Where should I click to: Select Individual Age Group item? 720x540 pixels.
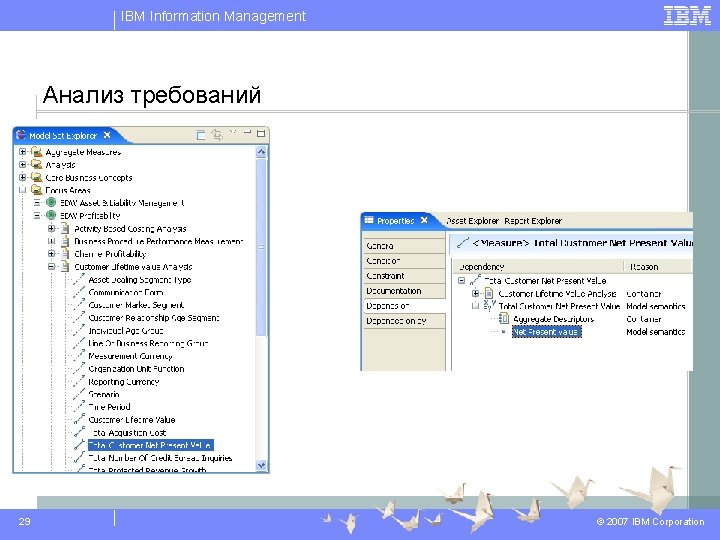[125, 330]
